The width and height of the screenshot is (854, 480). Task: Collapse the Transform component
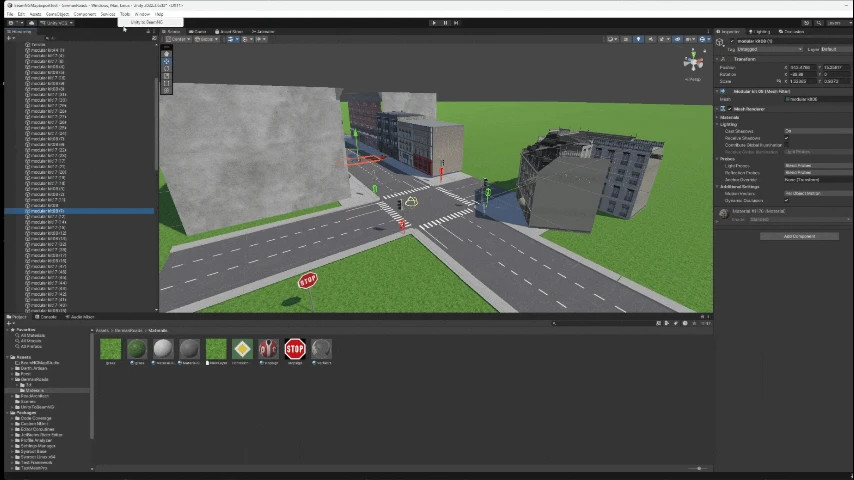coord(717,59)
